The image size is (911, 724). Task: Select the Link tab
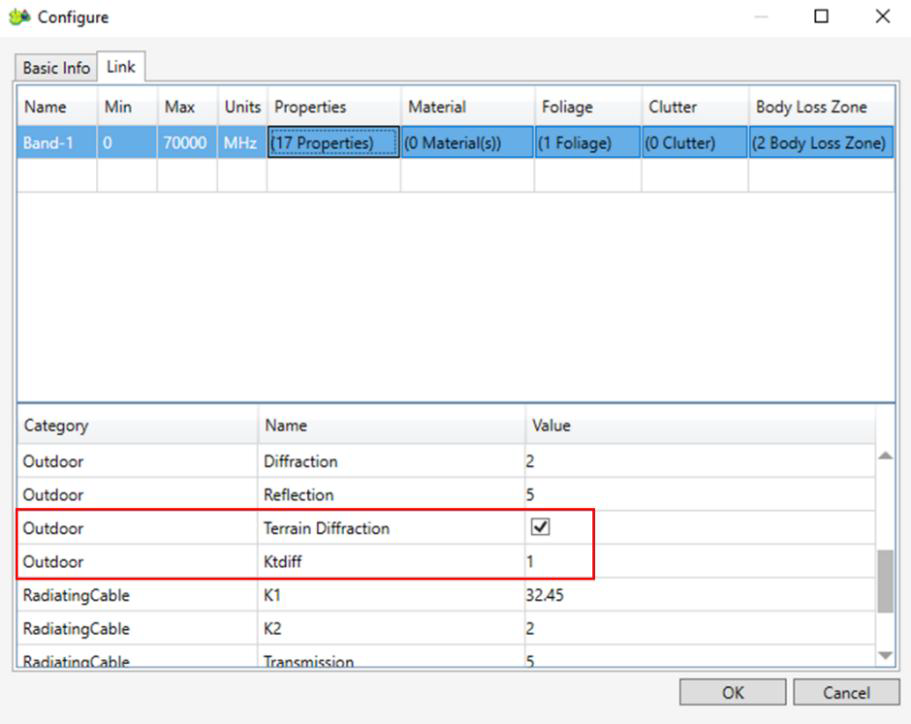121,67
